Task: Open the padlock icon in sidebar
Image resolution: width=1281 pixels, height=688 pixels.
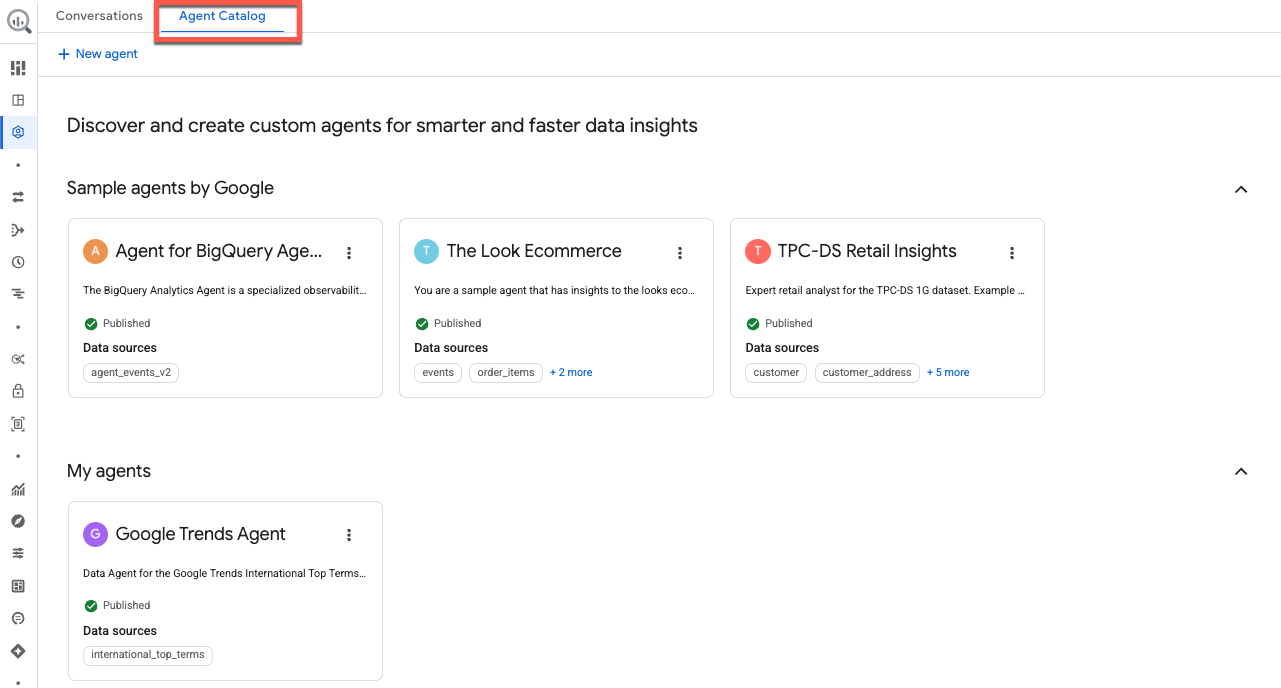Action: click(18, 391)
